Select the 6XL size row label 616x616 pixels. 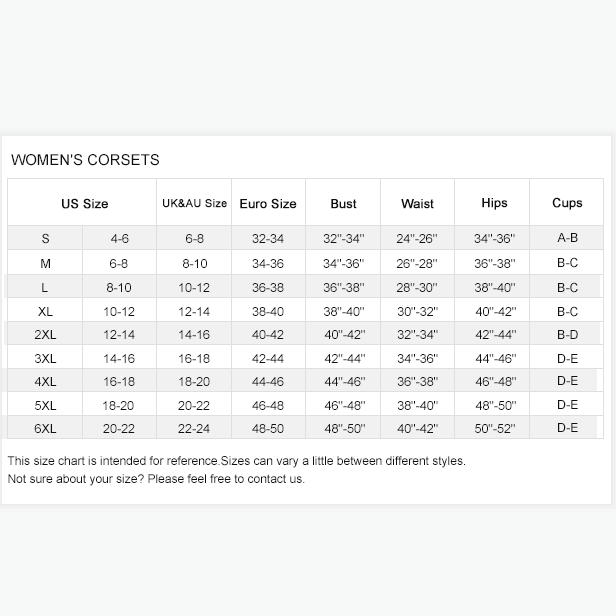click(45, 429)
